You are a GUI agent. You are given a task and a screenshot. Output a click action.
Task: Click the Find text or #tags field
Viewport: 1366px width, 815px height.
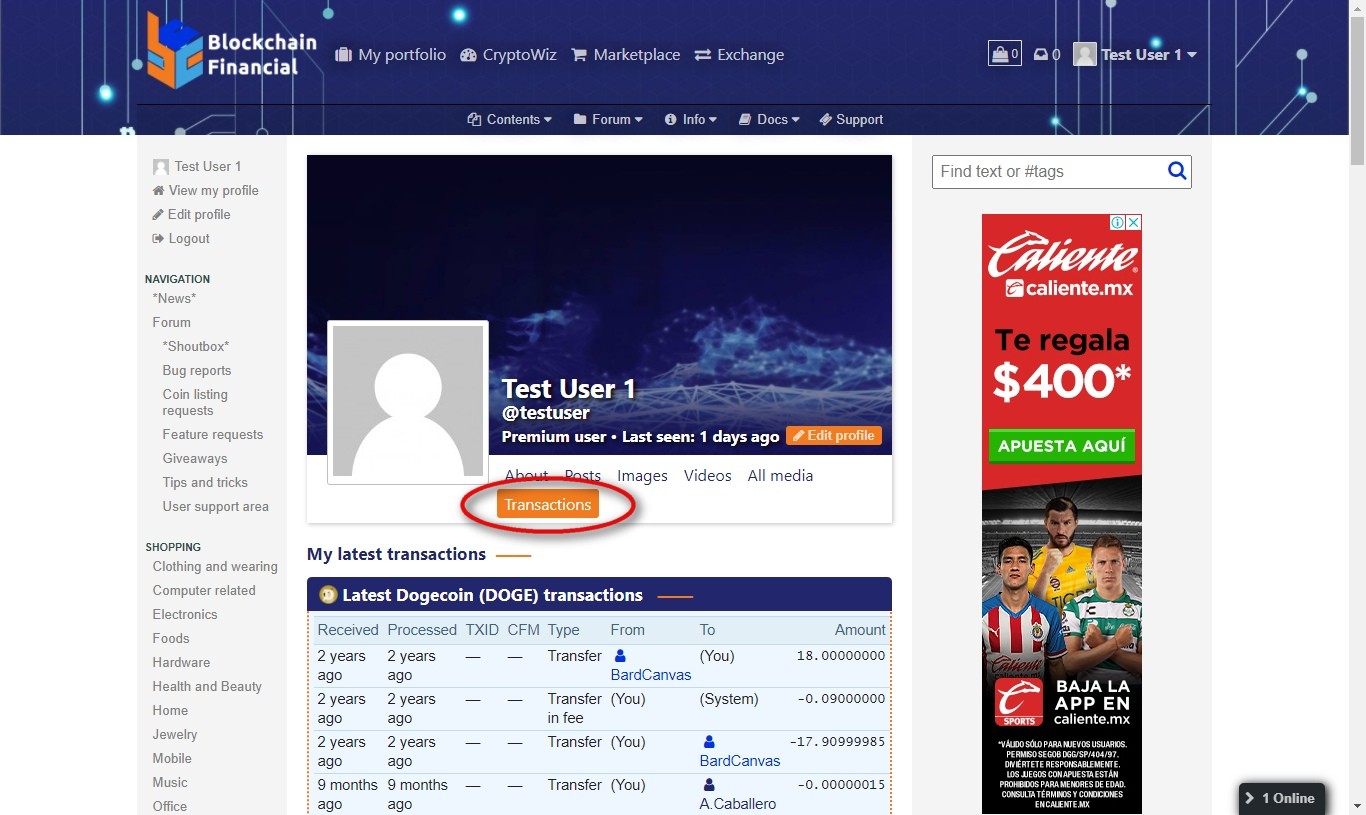click(1048, 171)
